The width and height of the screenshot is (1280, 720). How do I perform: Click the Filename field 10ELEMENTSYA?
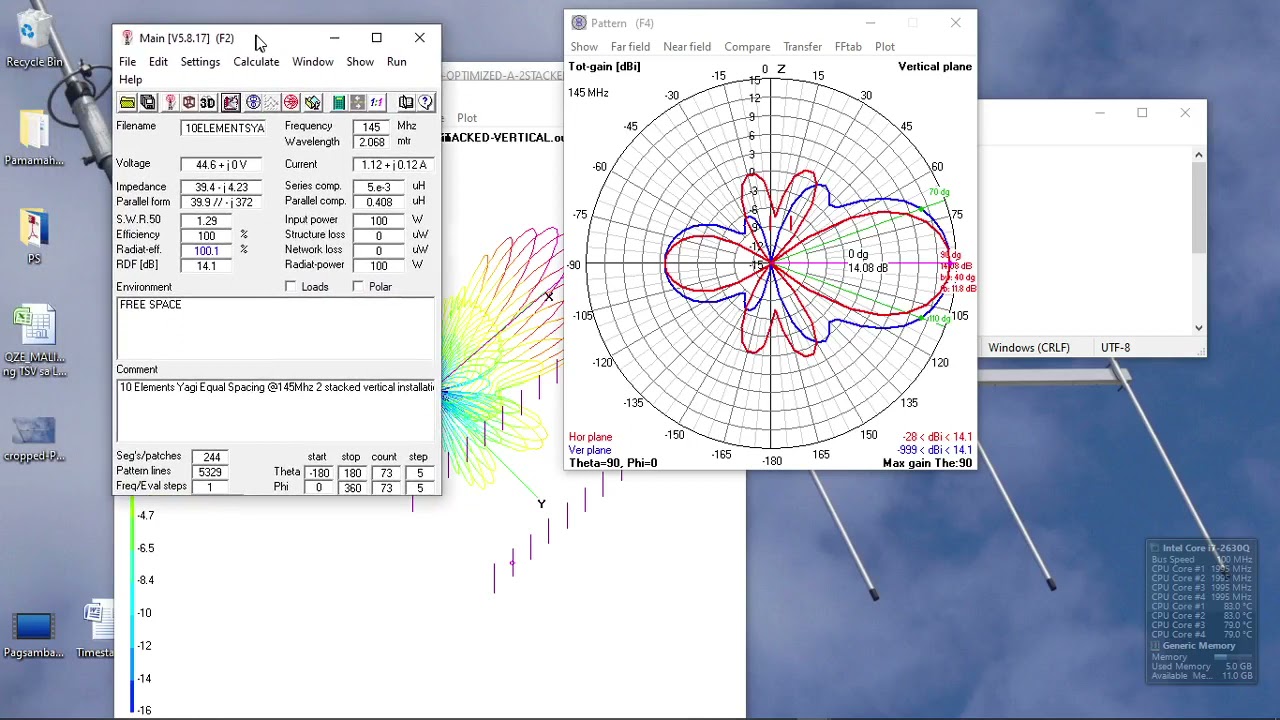[x=224, y=128]
